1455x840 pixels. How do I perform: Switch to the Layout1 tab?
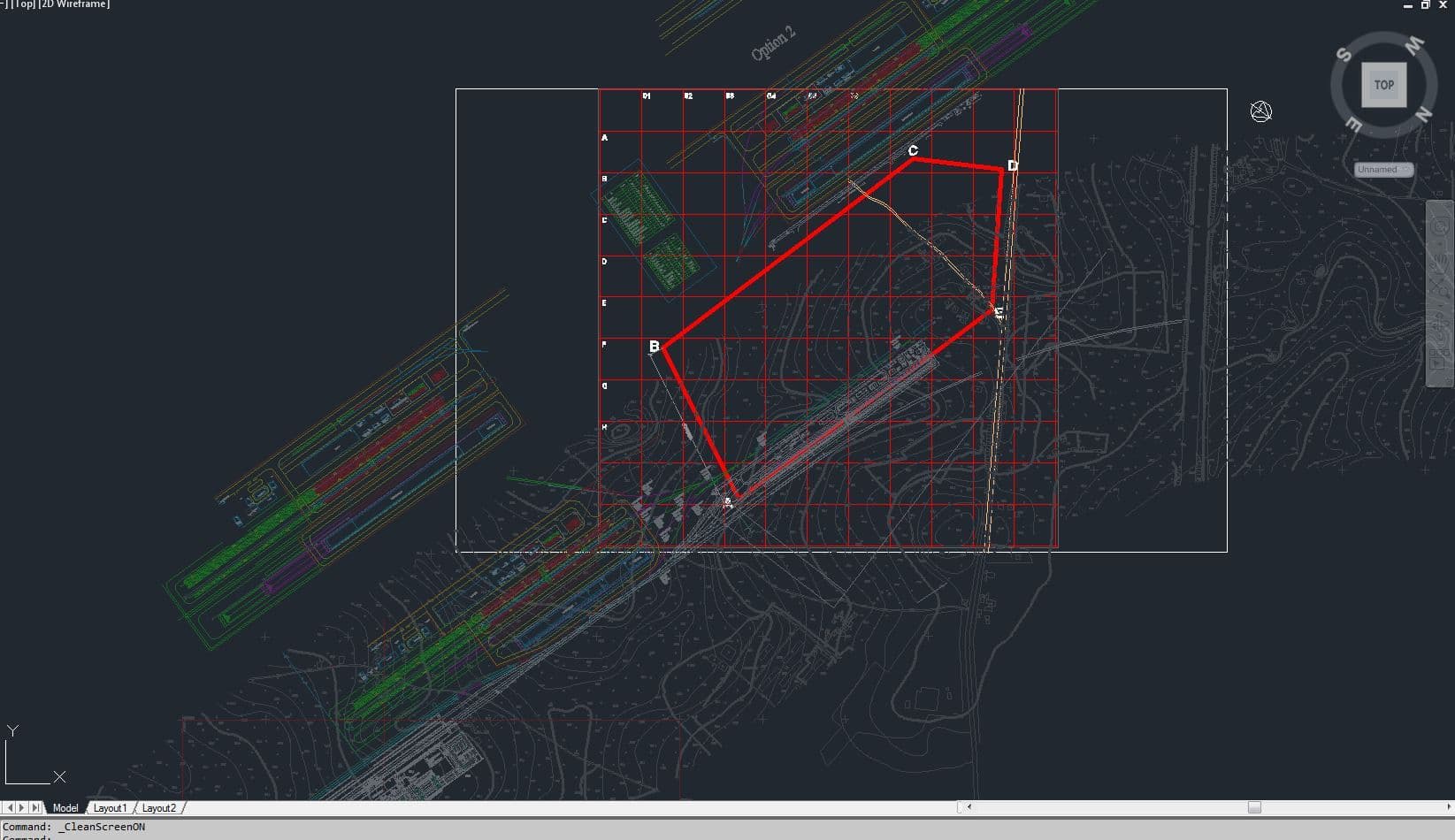[110, 808]
